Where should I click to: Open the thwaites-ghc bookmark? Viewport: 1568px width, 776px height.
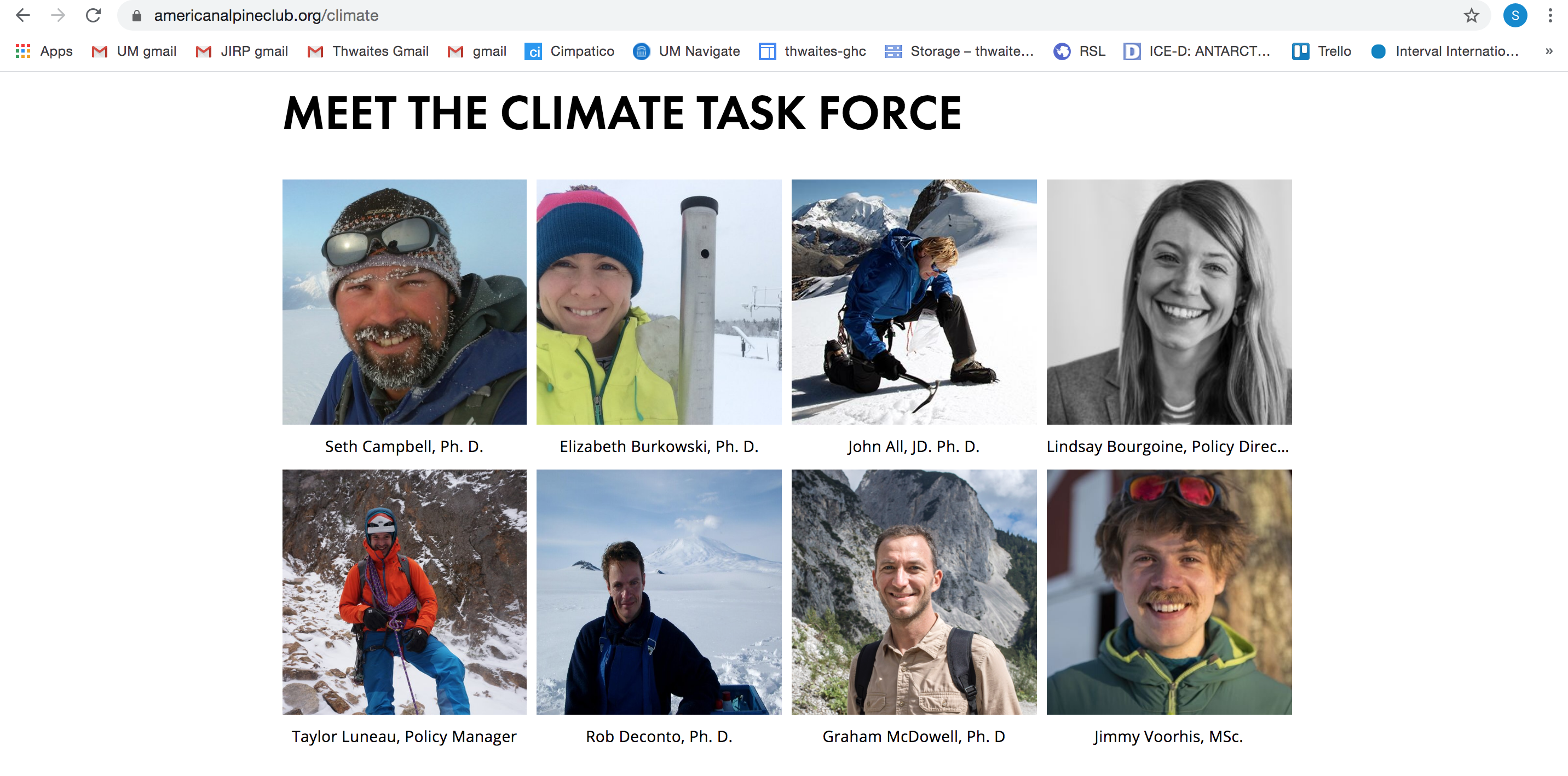[x=812, y=51]
